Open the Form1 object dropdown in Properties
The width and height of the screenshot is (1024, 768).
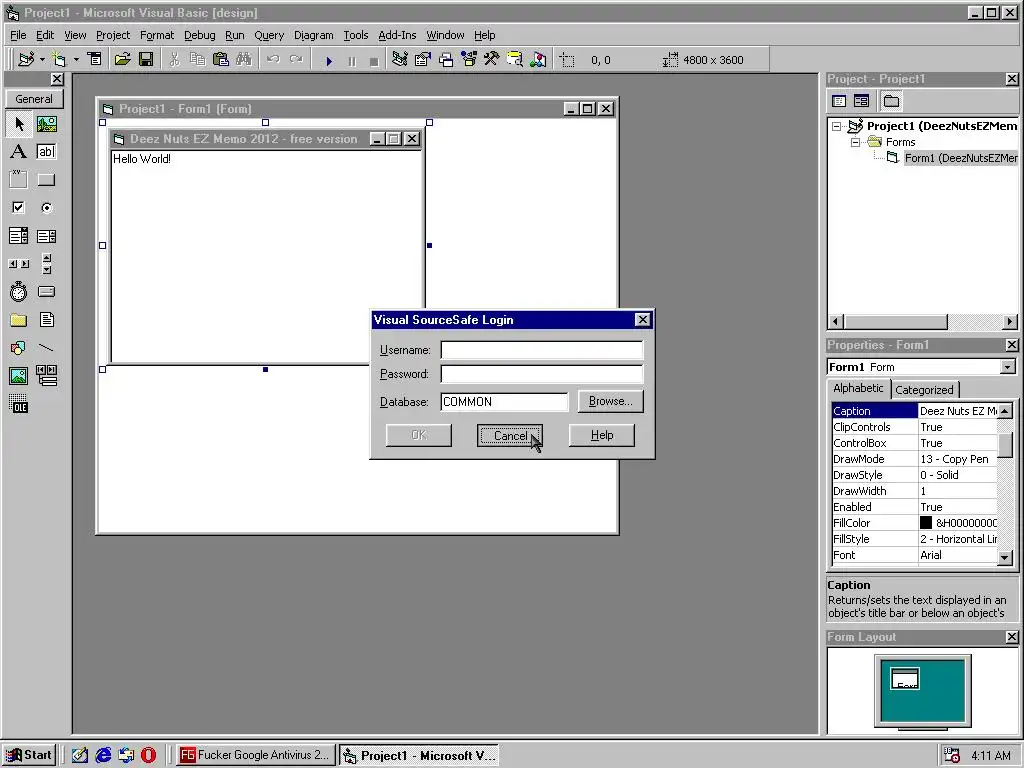pos(1008,367)
